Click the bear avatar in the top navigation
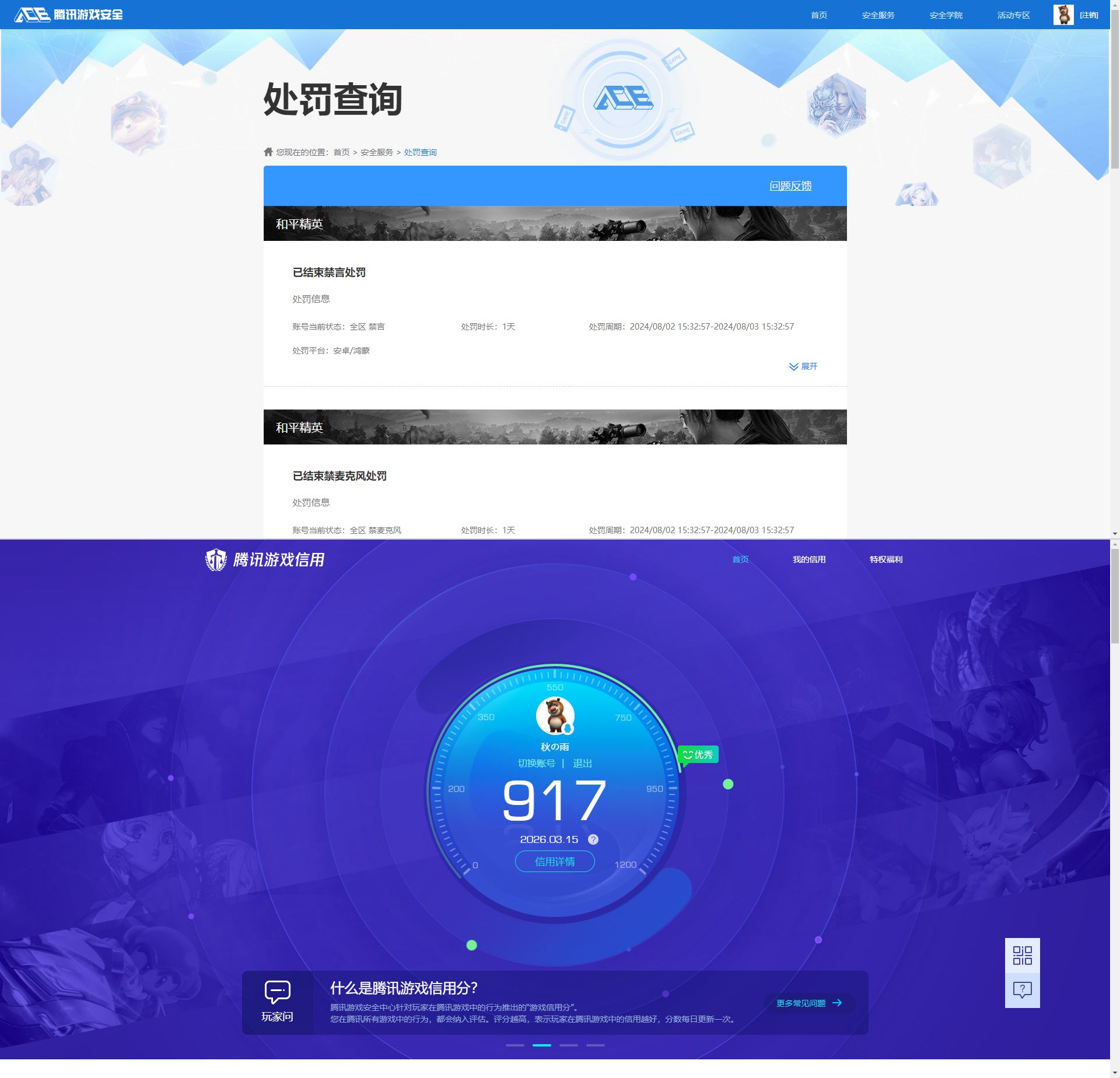The width and height of the screenshot is (1120, 1078). [1065, 15]
